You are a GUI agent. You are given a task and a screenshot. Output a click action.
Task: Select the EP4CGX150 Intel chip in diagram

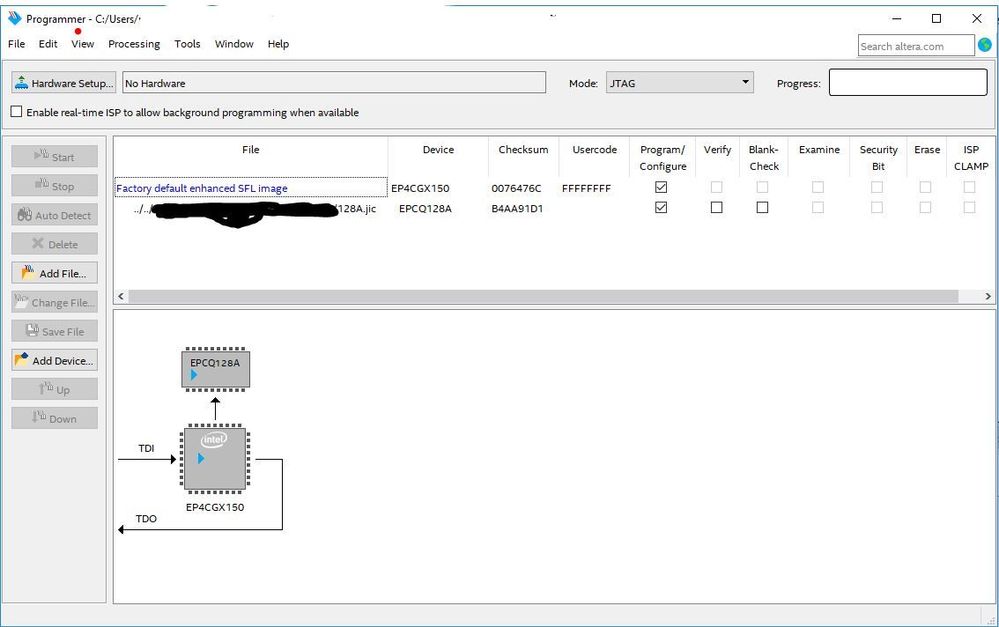(x=215, y=459)
